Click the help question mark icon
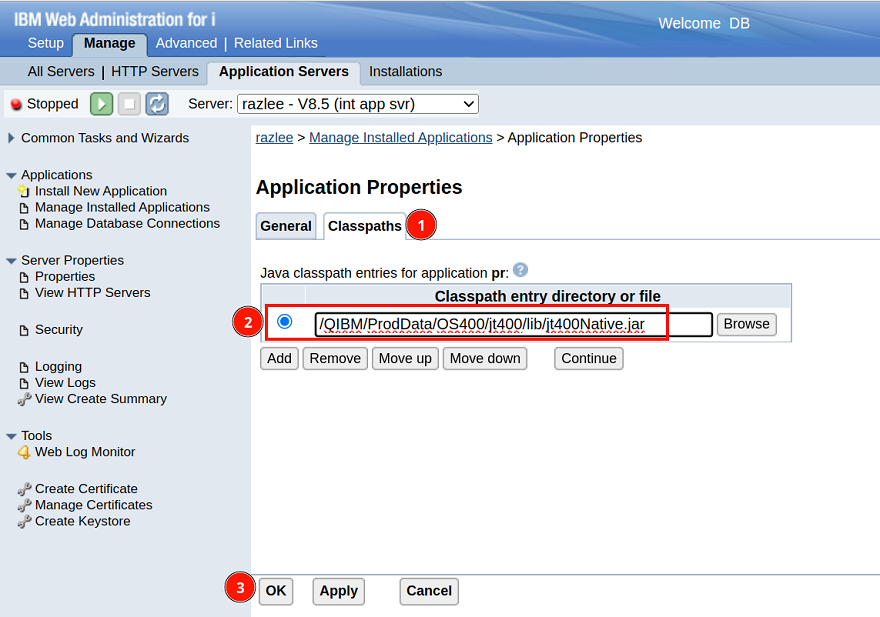 [x=520, y=270]
